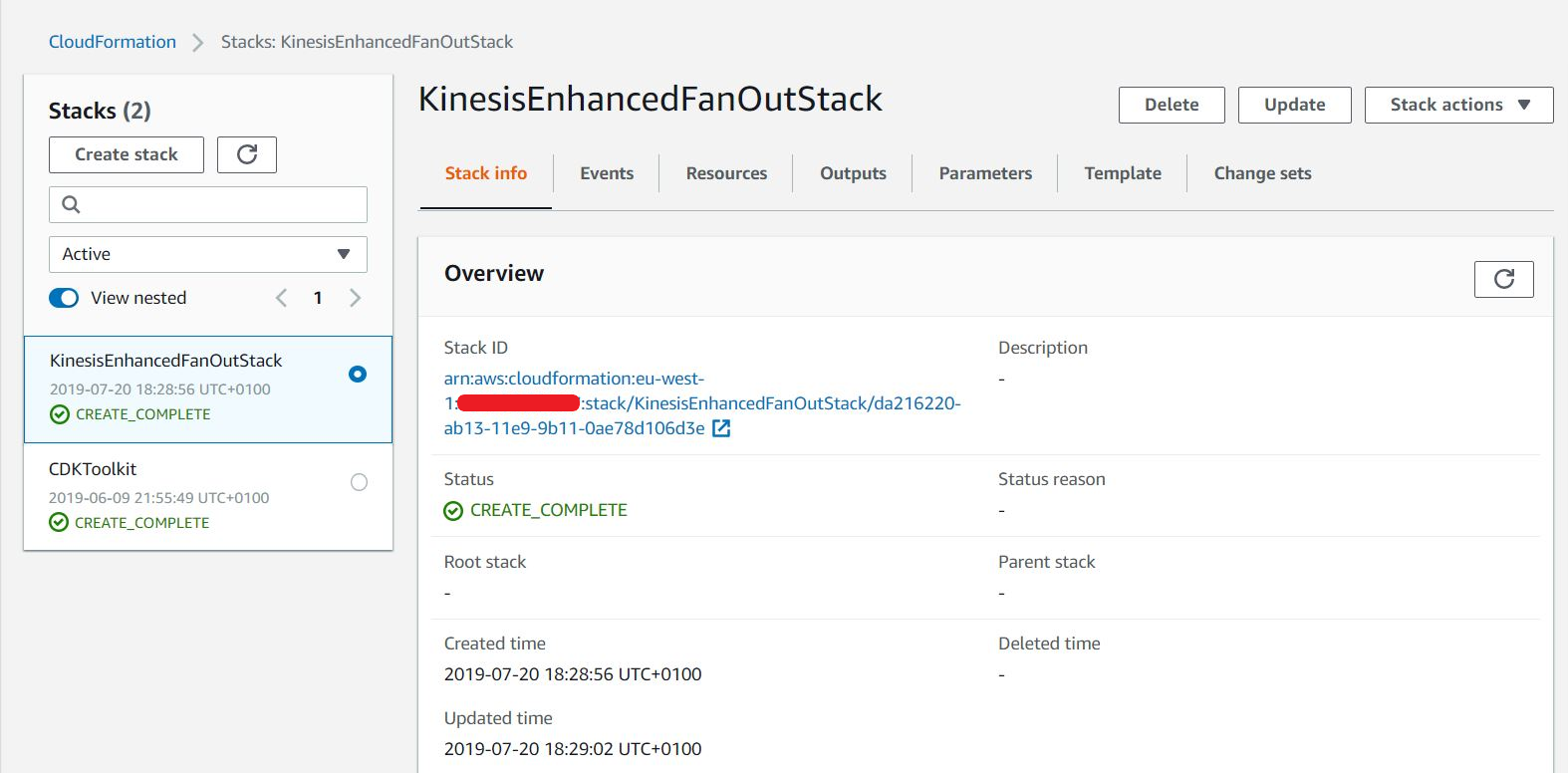Switch to the Stack info tab

tap(486, 173)
